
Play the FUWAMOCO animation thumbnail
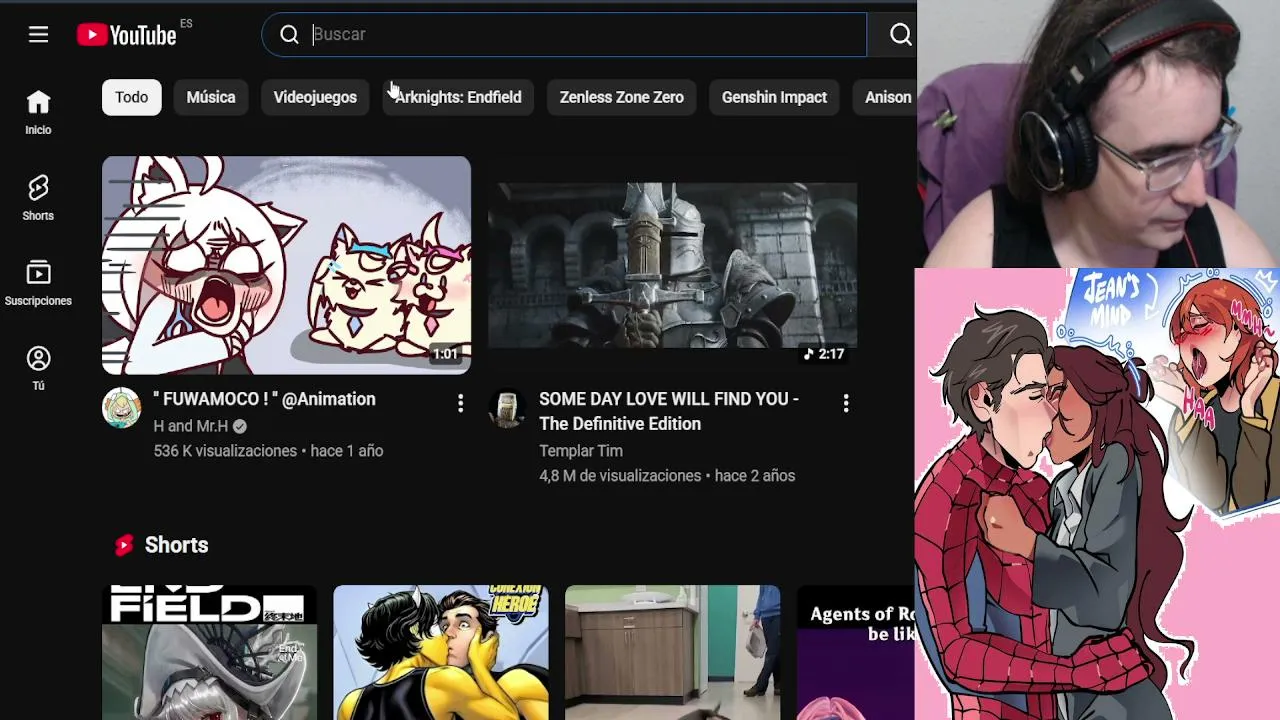point(286,265)
